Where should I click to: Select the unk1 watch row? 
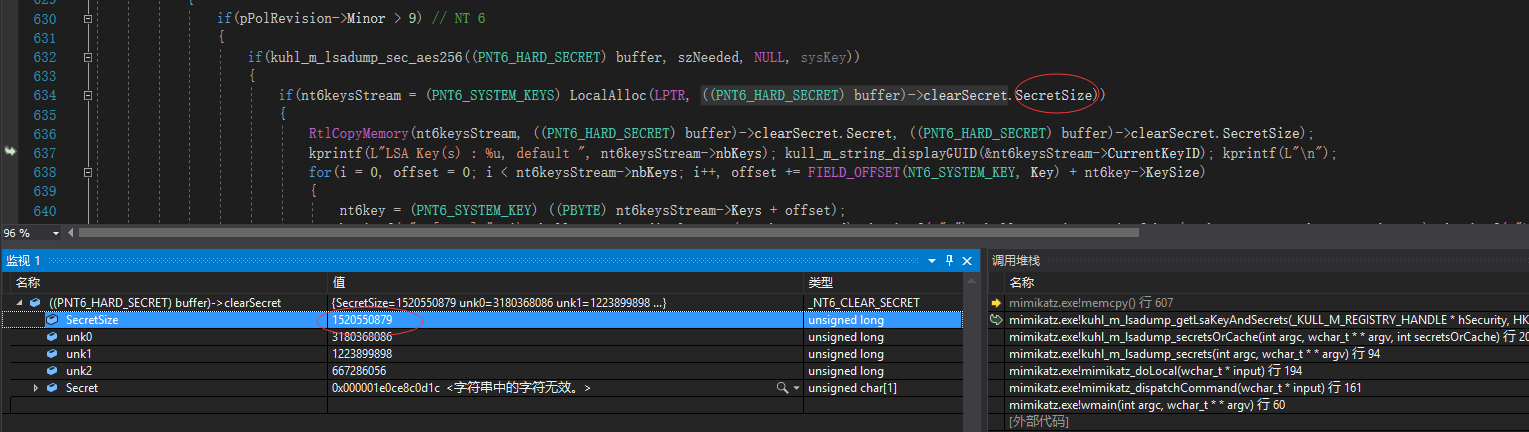point(482,354)
